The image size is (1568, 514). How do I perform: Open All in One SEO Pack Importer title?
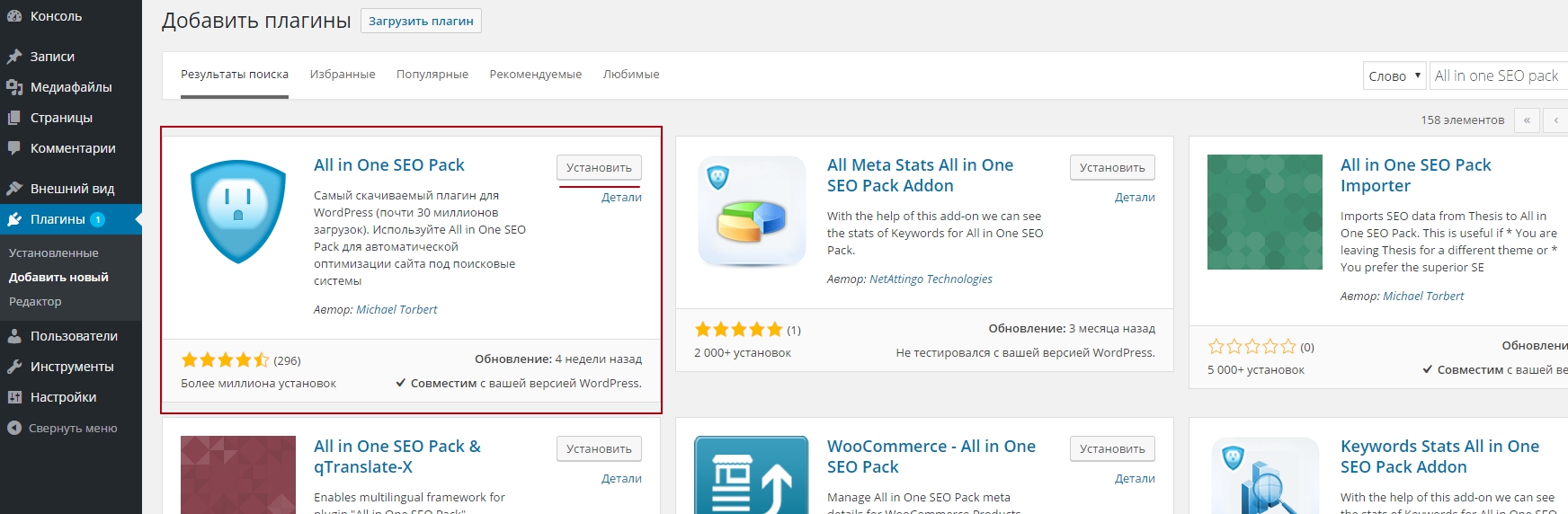1415,175
